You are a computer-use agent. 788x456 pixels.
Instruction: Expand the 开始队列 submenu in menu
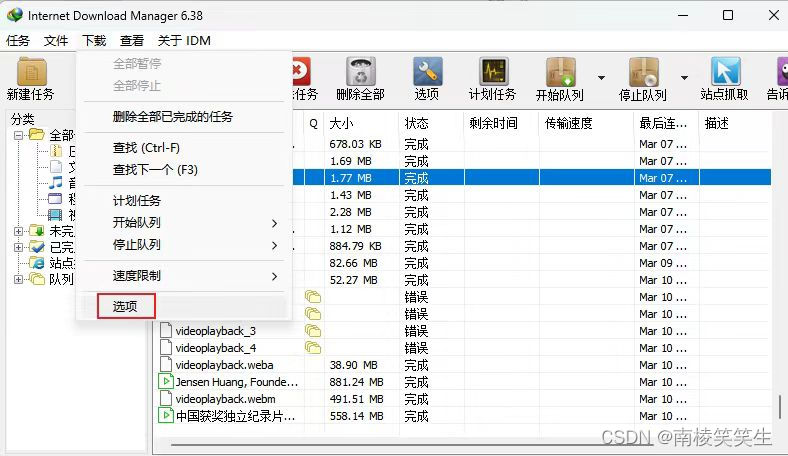[274, 223]
